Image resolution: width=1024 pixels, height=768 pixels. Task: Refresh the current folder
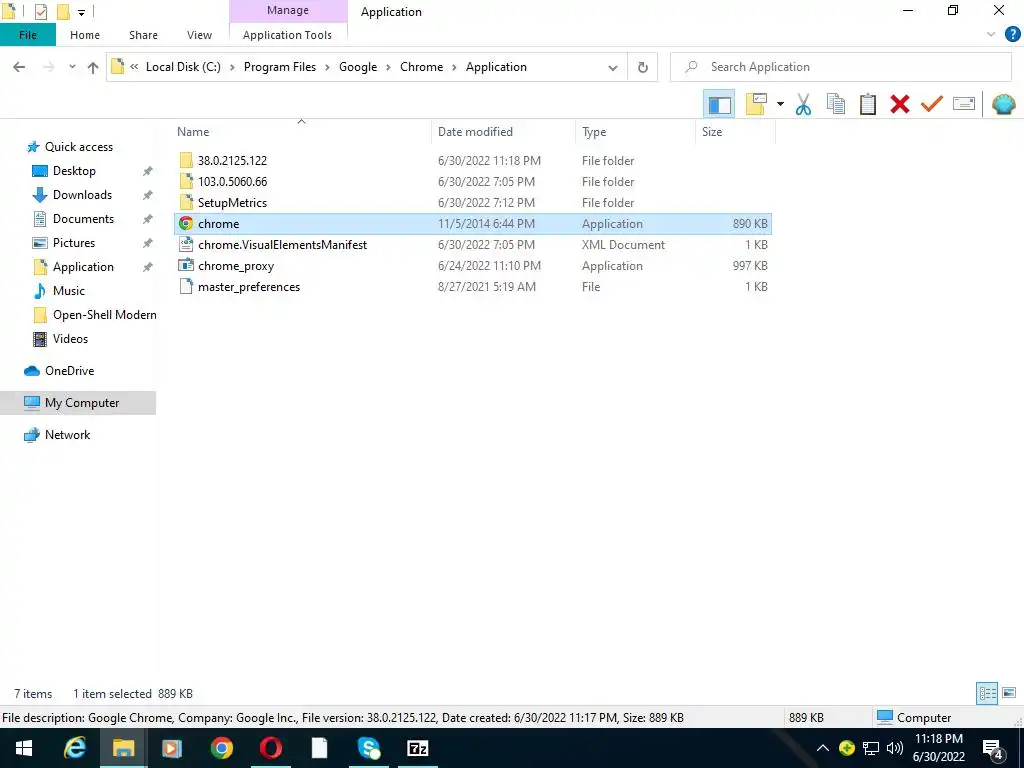[x=643, y=67]
